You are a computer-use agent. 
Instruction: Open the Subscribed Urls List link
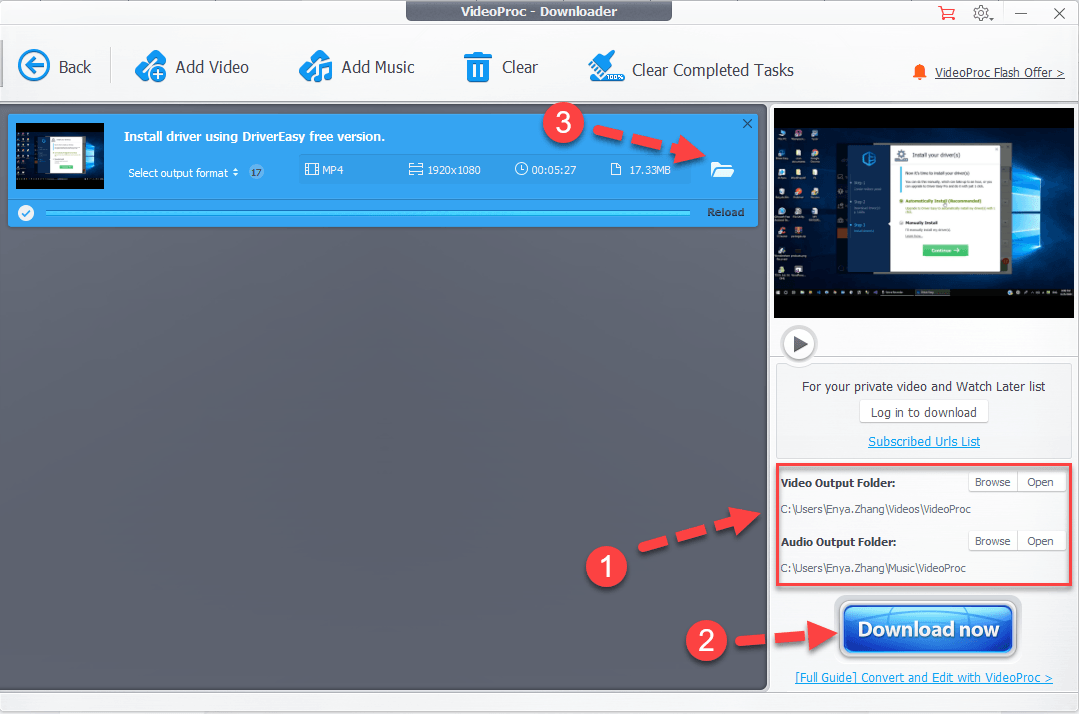point(923,441)
